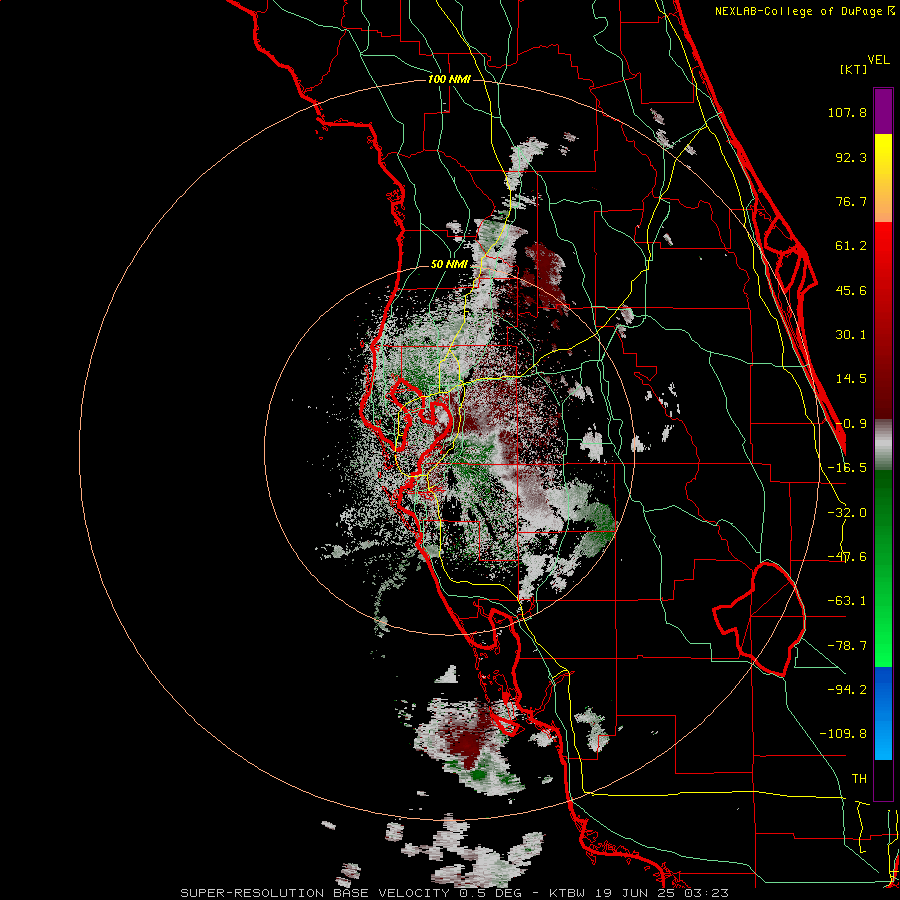Click the red segment of velocity color bar
Viewport: 900px width, 900px height.
pyautogui.click(x=883, y=320)
